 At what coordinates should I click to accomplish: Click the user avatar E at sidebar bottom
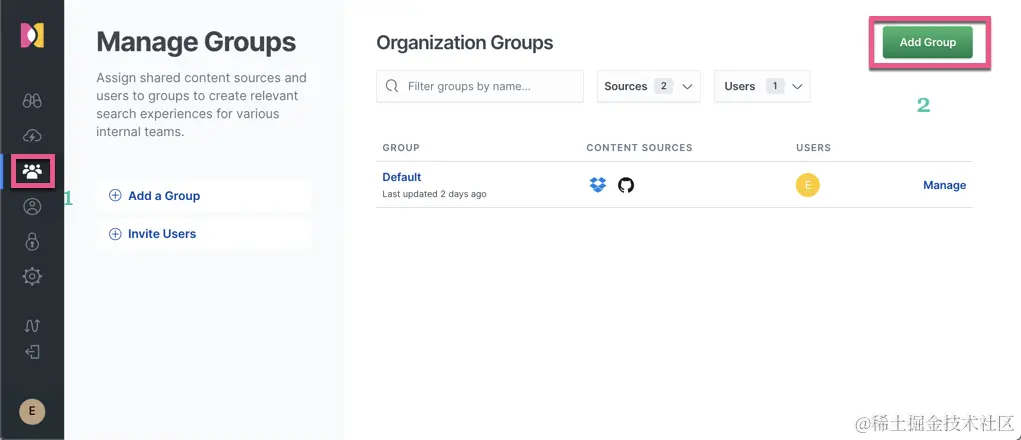(x=32, y=410)
